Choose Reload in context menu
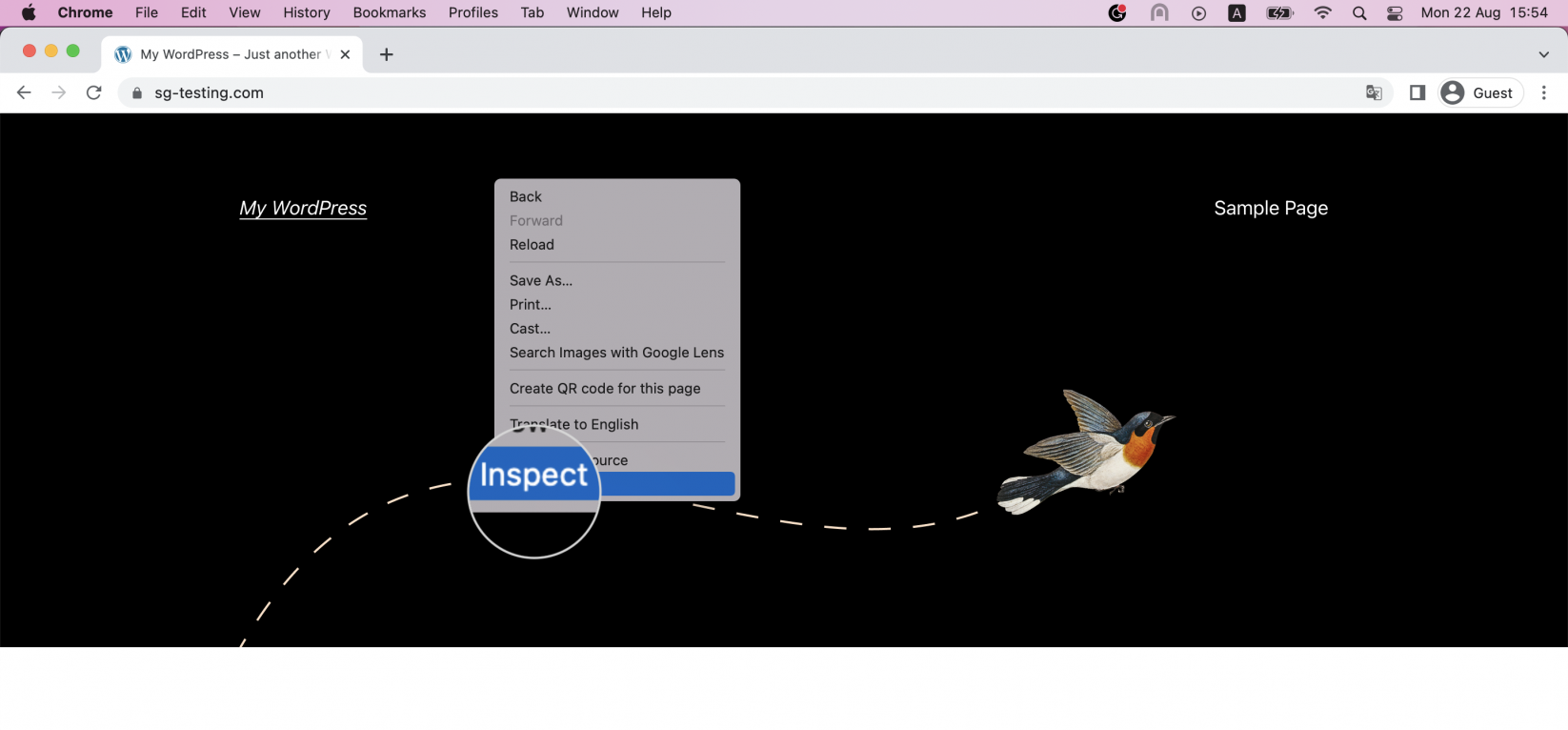 pyautogui.click(x=617, y=245)
